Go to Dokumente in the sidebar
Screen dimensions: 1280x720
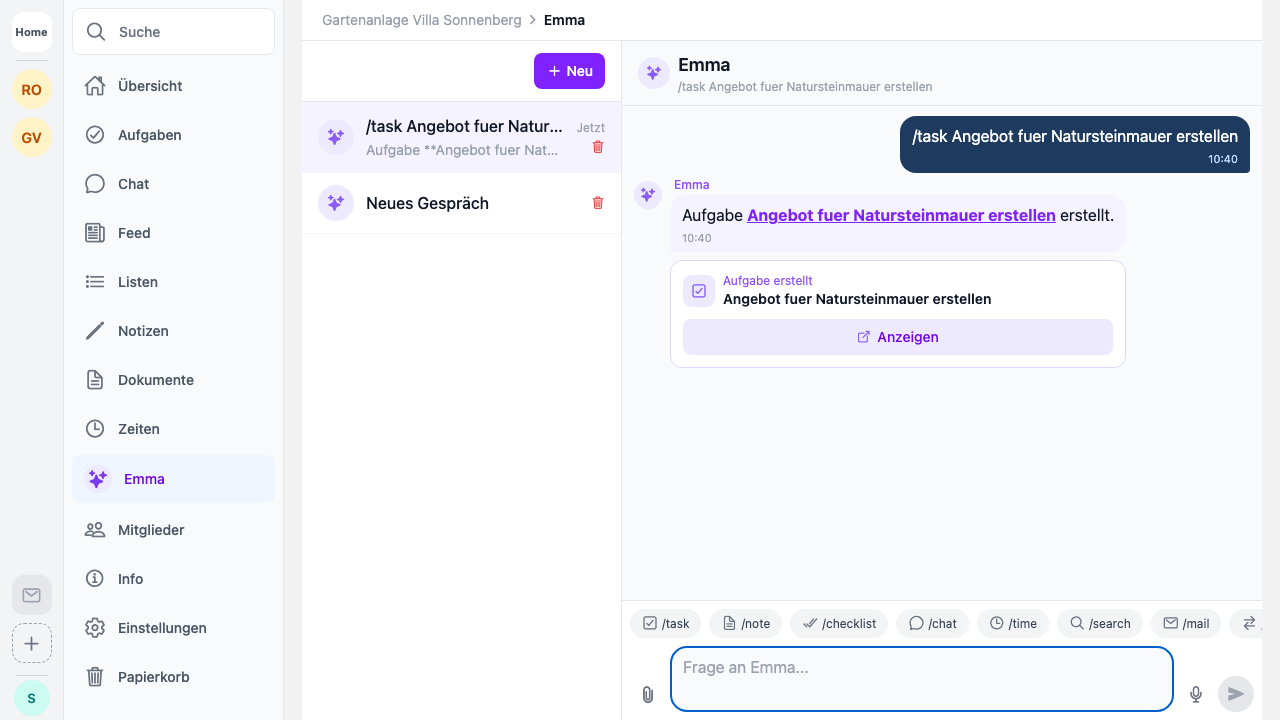155,380
